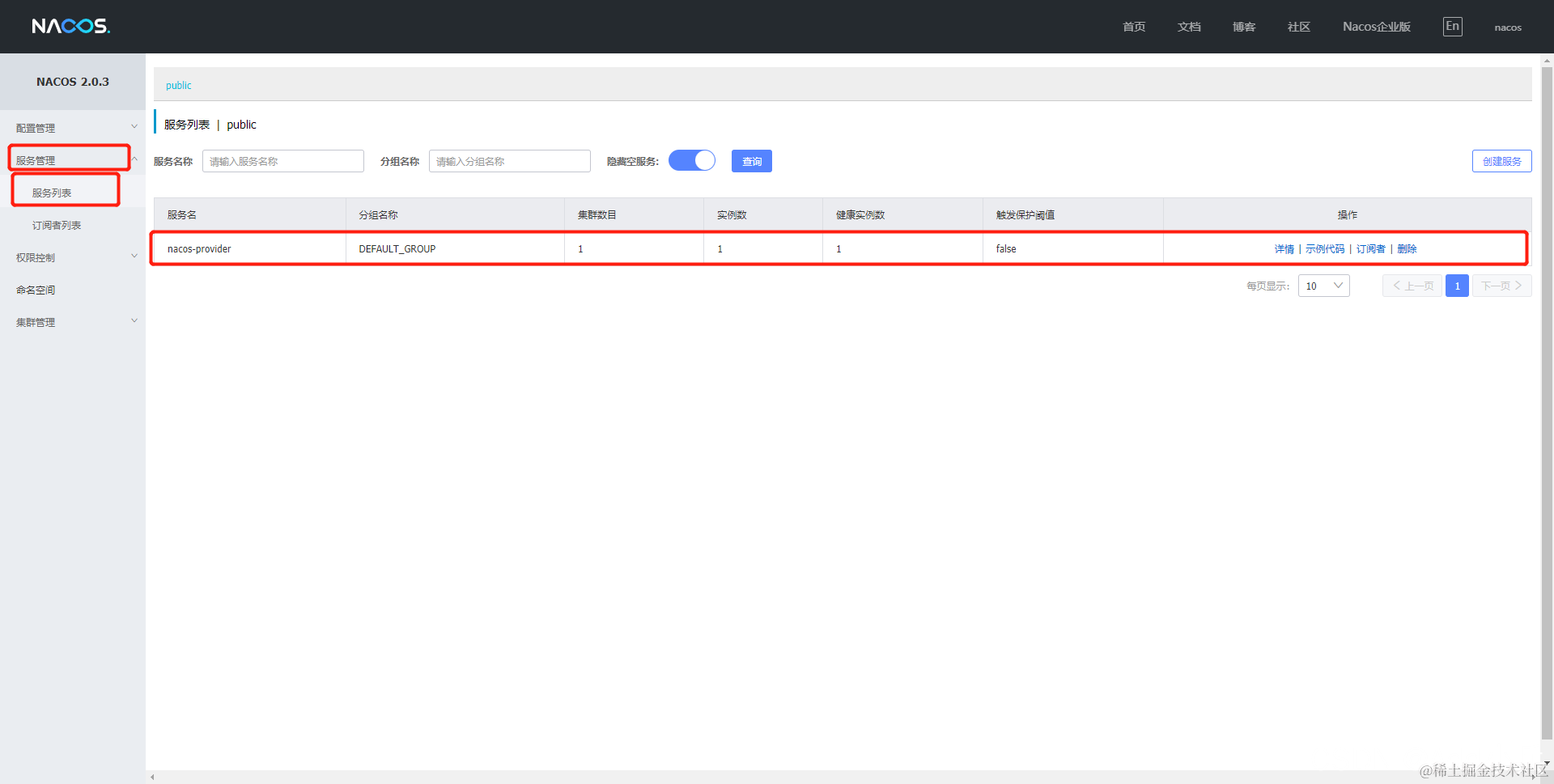Expand 集群管理 chevron in the sidebar
The image size is (1554, 784).
tap(134, 321)
